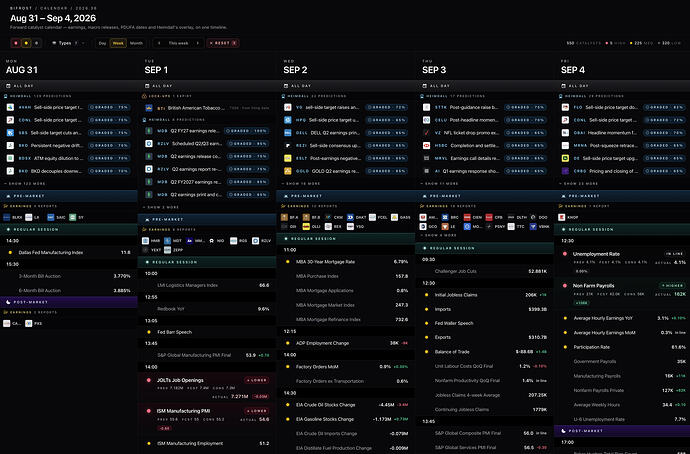The image size is (690, 454).
Task: Switch to Day view
Action: [x=103, y=43]
